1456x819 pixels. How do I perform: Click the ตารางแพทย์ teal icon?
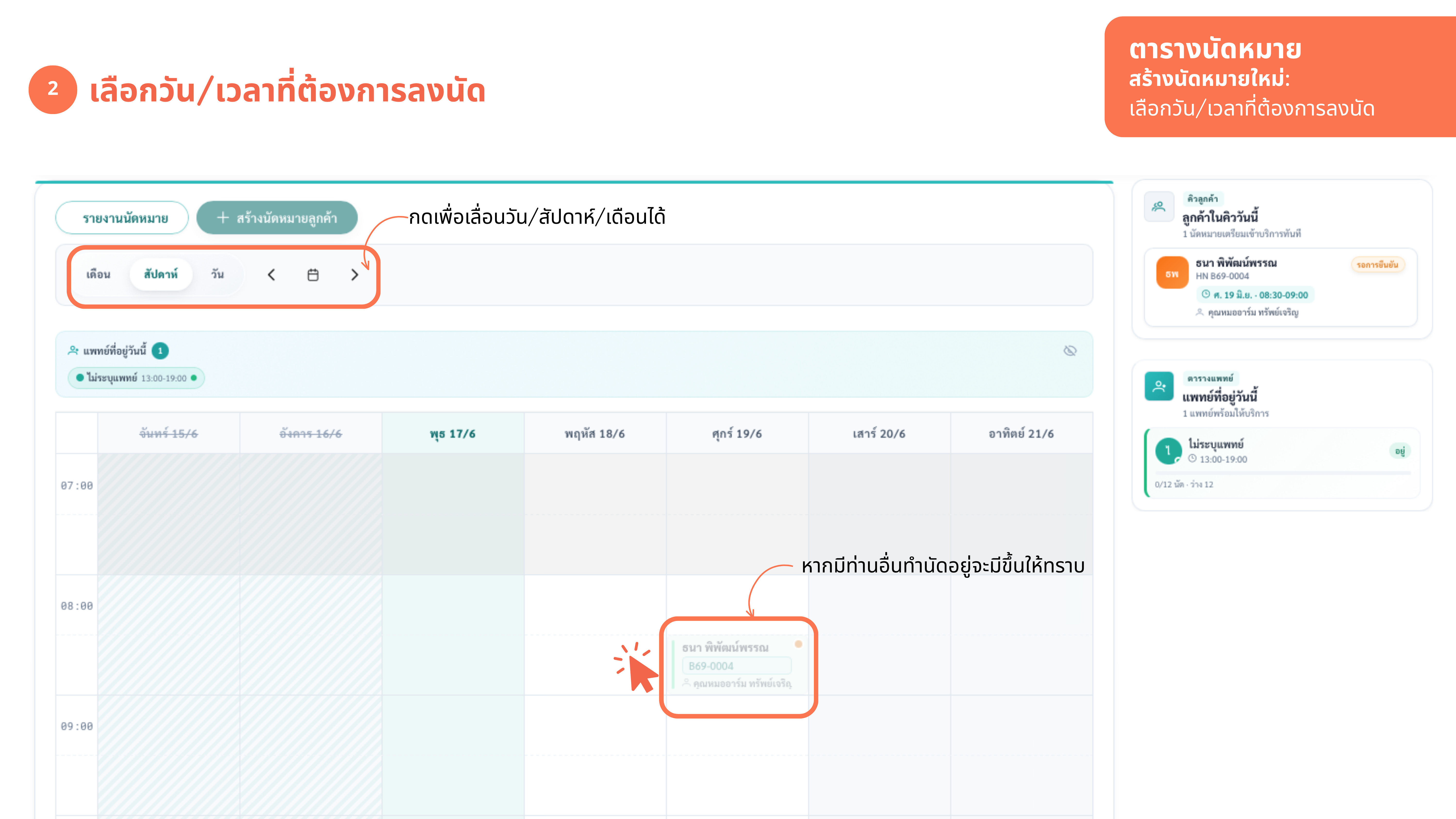[x=1159, y=386]
